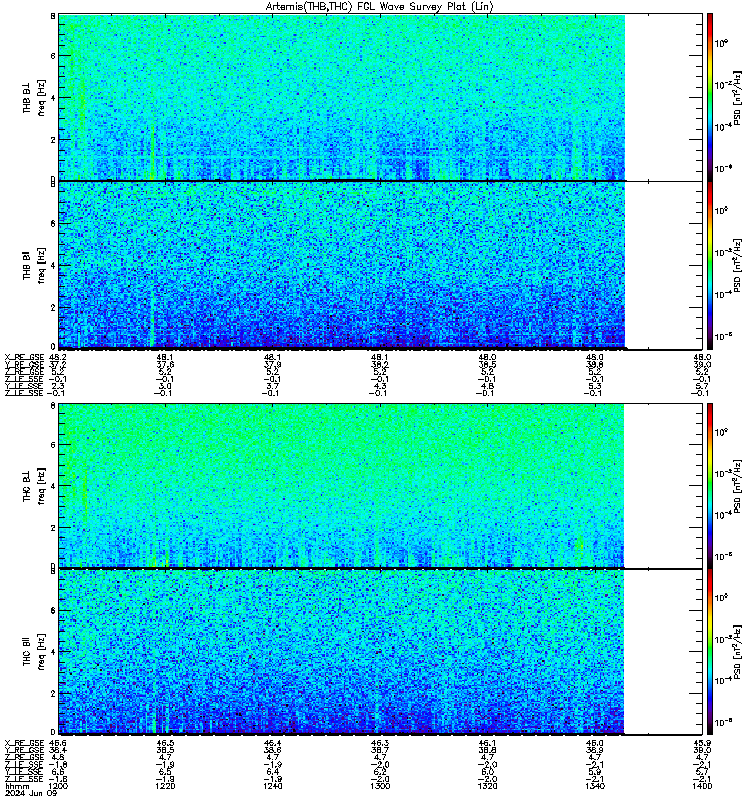
Task: Click the THC B⊥ green patch near 1337
Action: pyautogui.click(x=579, y=547)
